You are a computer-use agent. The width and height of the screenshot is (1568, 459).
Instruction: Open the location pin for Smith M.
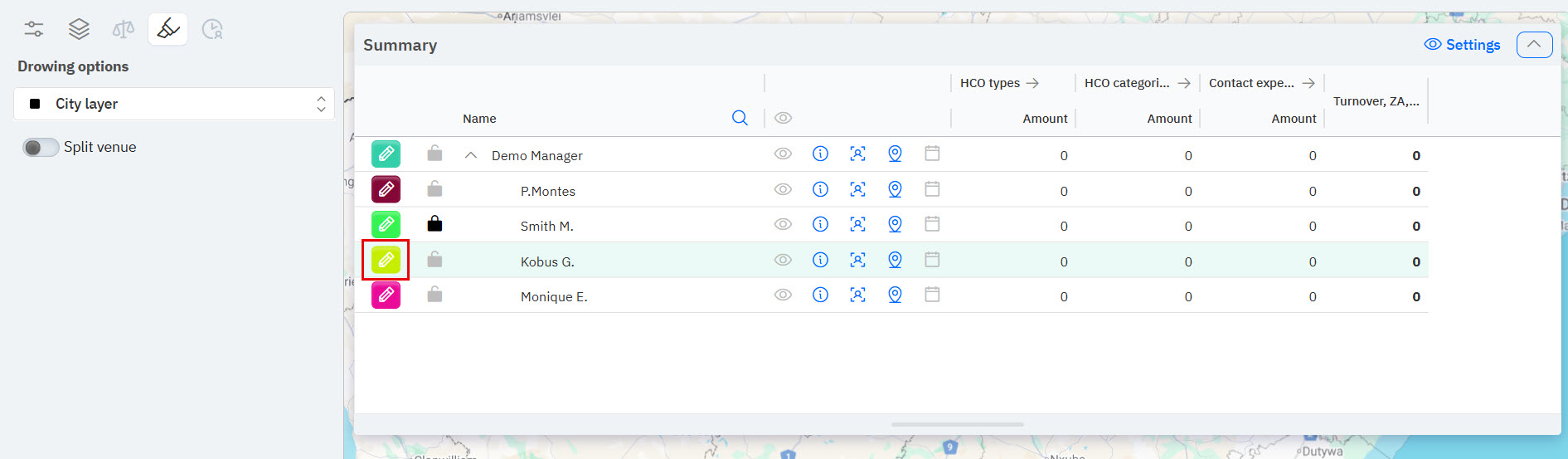pyautogui.click(x=895, y=224)
